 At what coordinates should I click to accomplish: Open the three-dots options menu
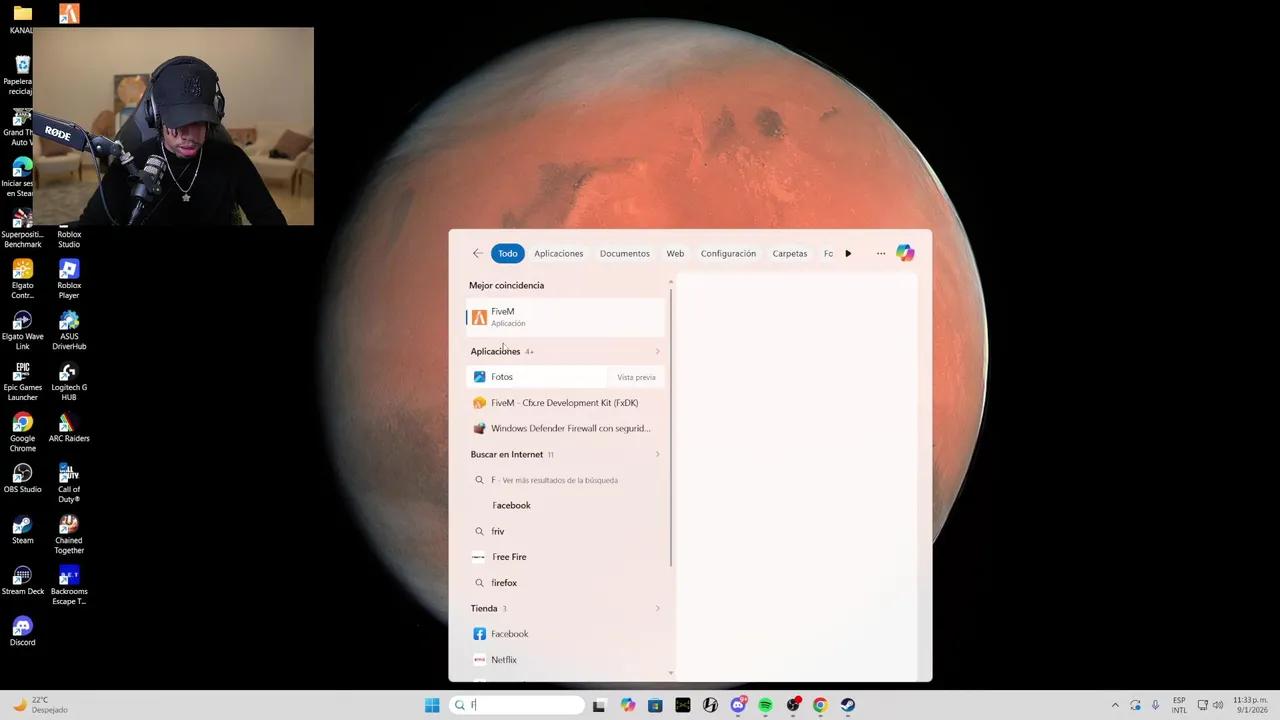(x=881, y=253)
